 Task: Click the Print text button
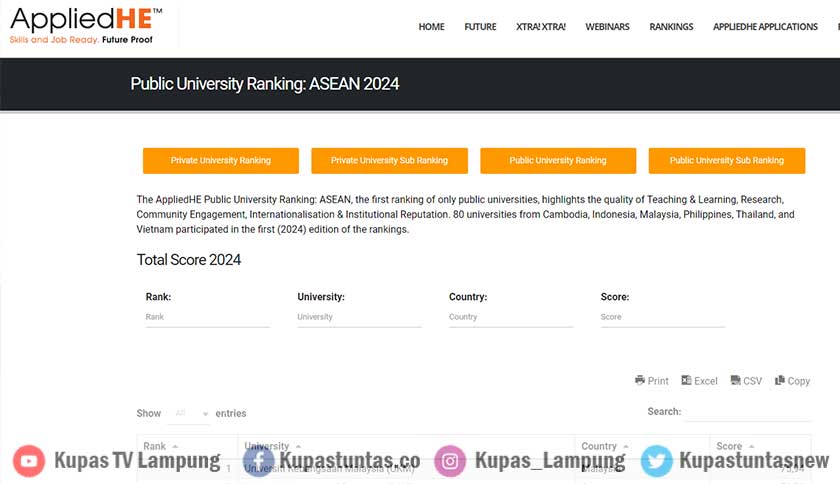(x=658, y=381)
